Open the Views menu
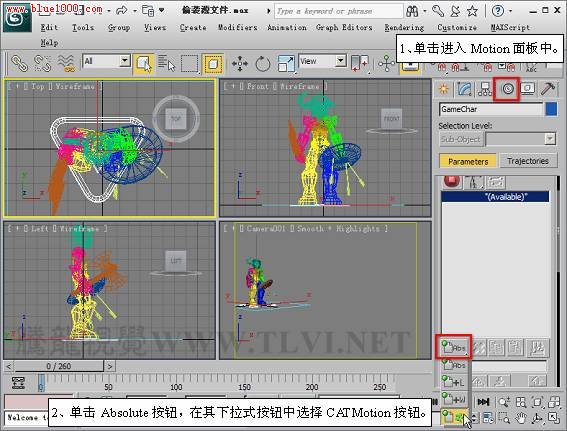The height and width of the screenshot is (431, 567). pos(155,27)
